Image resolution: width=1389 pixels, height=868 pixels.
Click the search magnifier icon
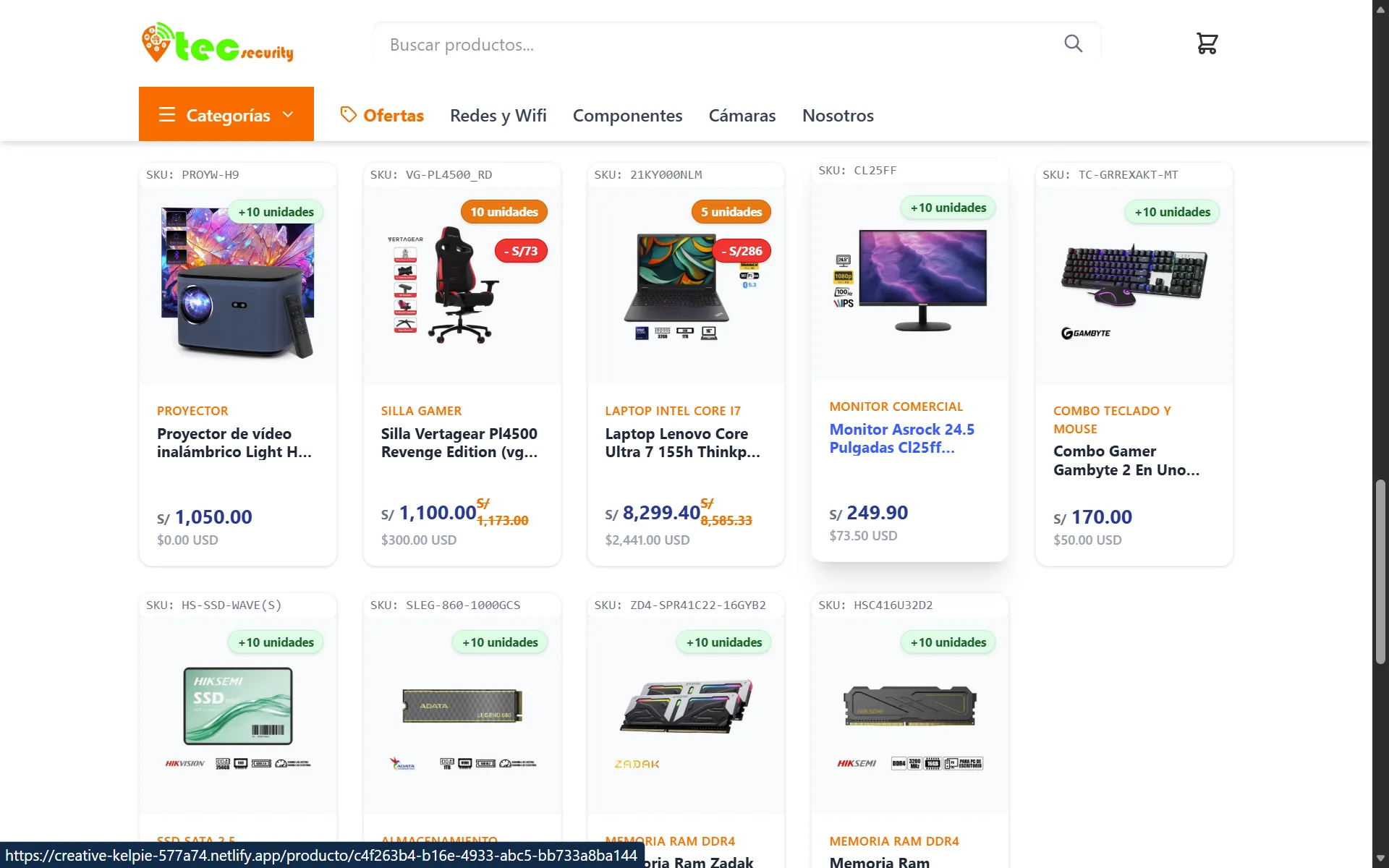[x=1073, y=44]
